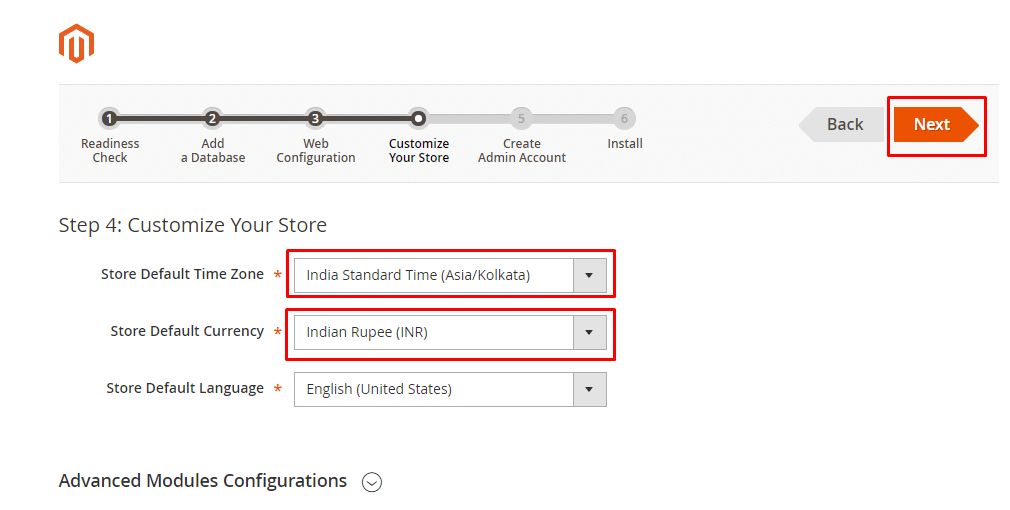Click step 5 Create Admin Account circle
Viewport: 1010px width, 510px height.
click(x=521, y=119)
